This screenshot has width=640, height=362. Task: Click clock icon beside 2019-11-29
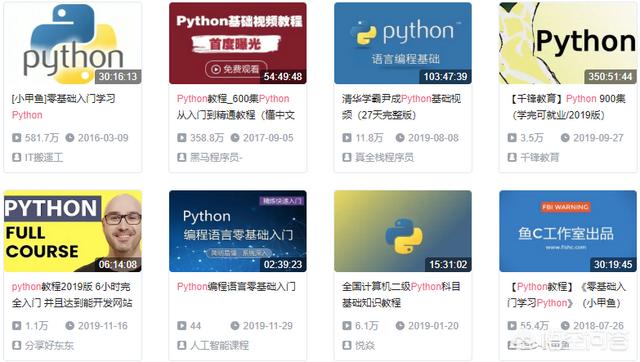point(235,326)
